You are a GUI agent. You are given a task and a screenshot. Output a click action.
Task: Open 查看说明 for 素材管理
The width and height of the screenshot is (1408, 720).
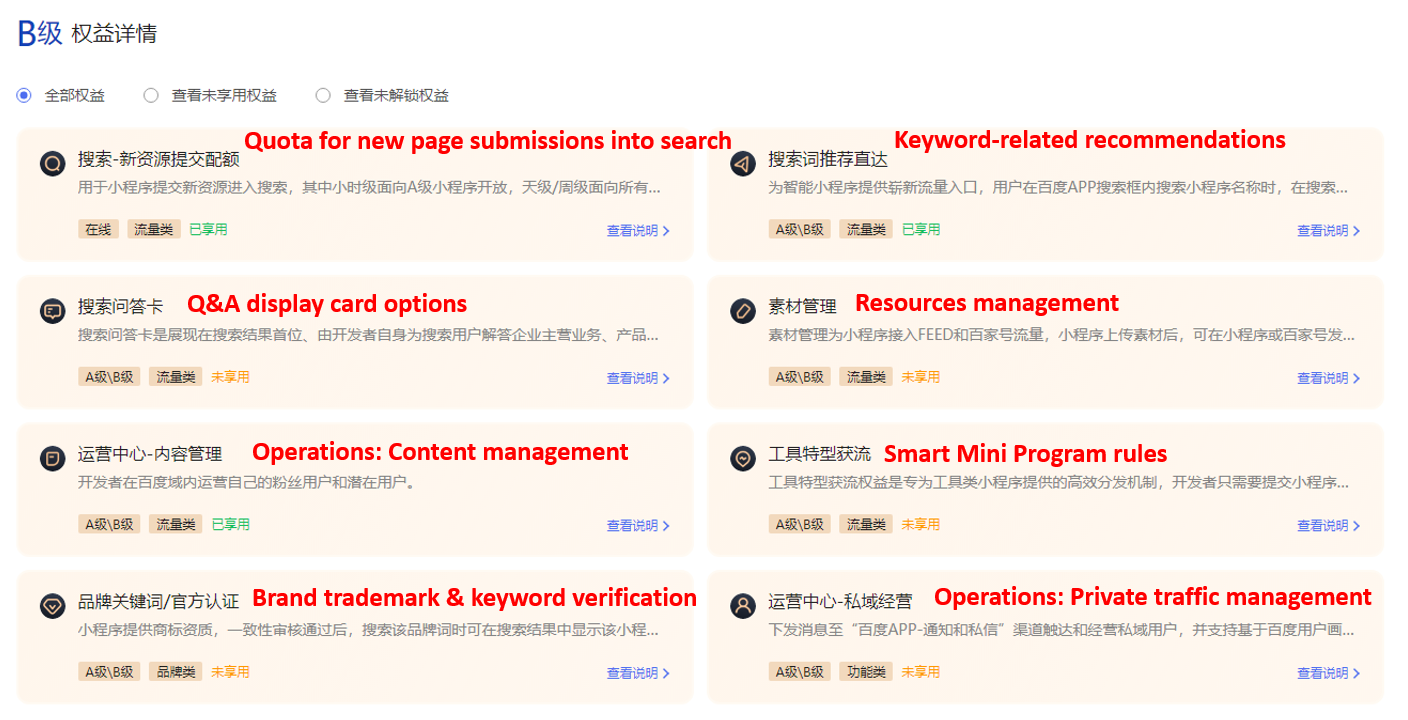(x=1329, y=378)
